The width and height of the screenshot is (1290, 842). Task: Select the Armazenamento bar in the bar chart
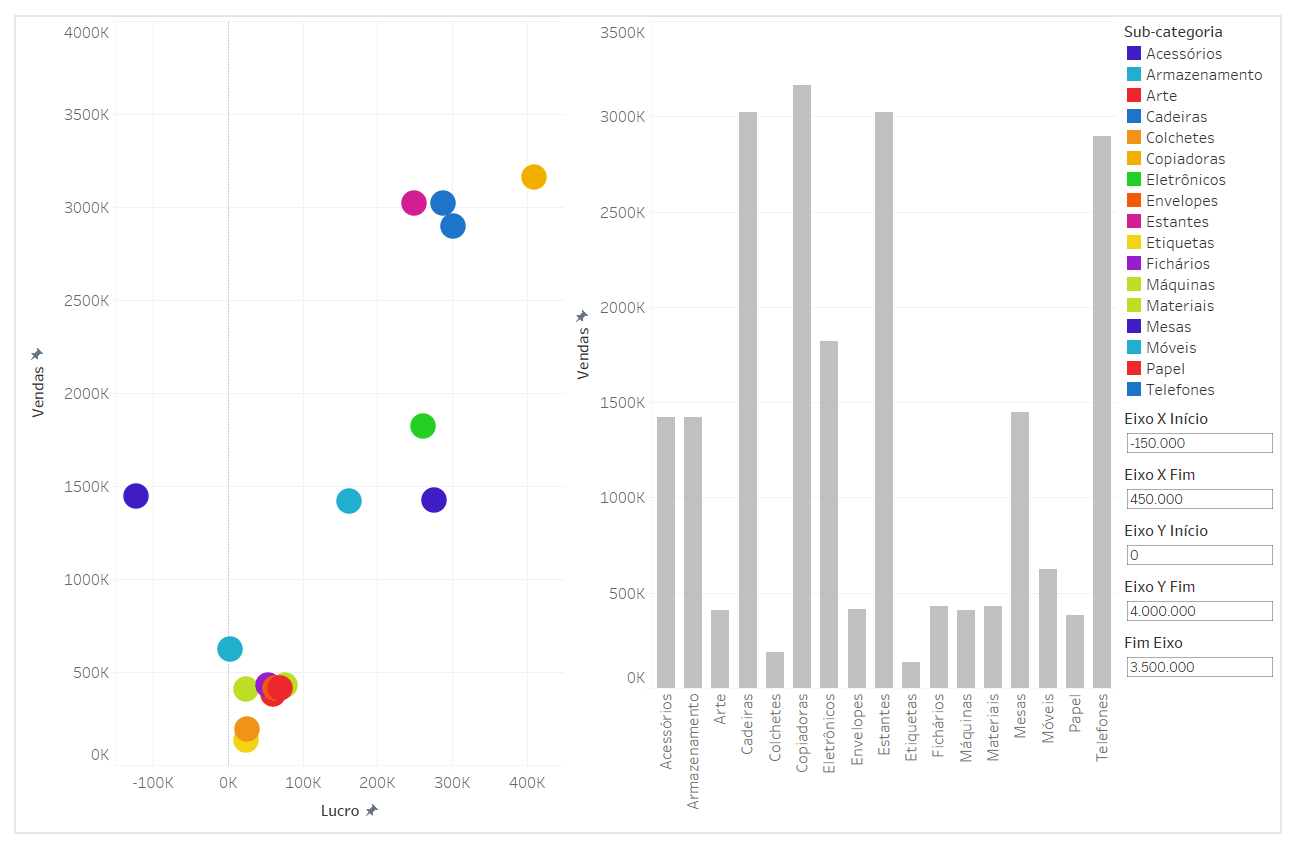[693, 552]
